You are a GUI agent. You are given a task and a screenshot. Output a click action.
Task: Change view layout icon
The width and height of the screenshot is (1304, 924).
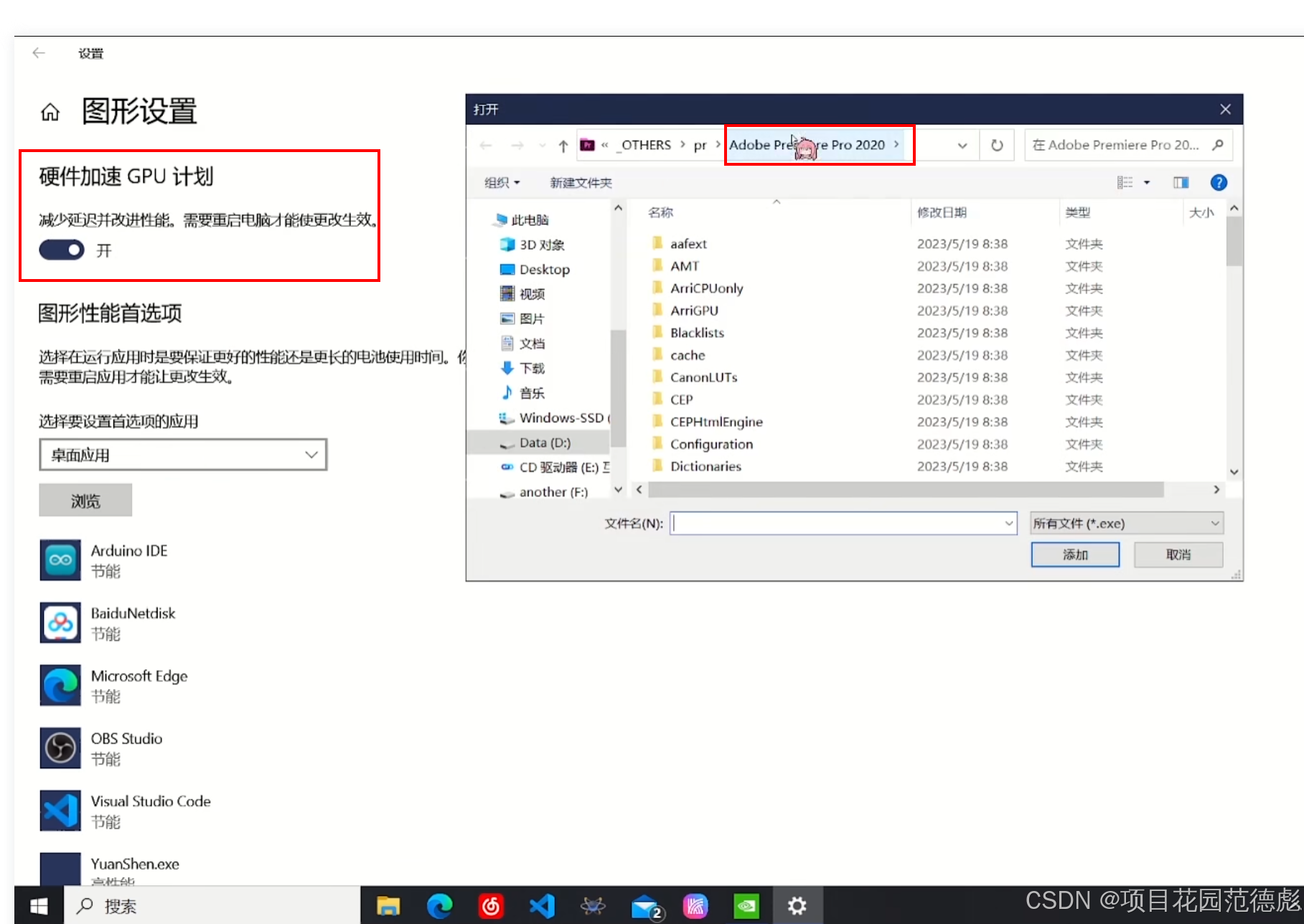[x=1125, y=183]
